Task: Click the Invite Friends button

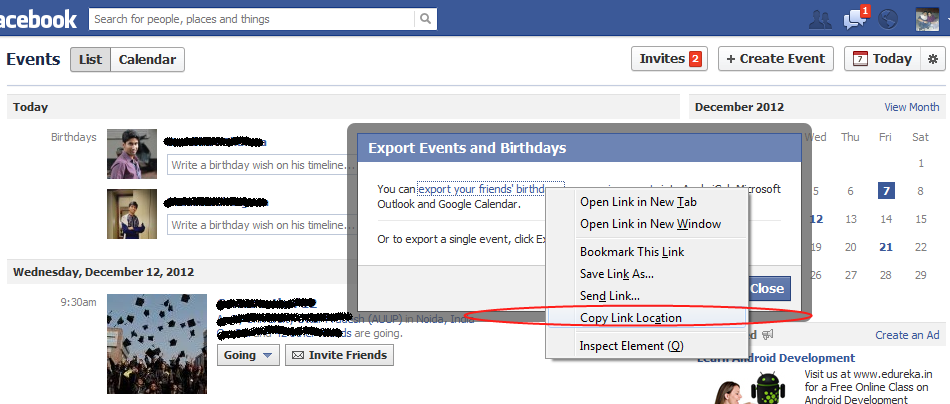Action: pos(339,355)
